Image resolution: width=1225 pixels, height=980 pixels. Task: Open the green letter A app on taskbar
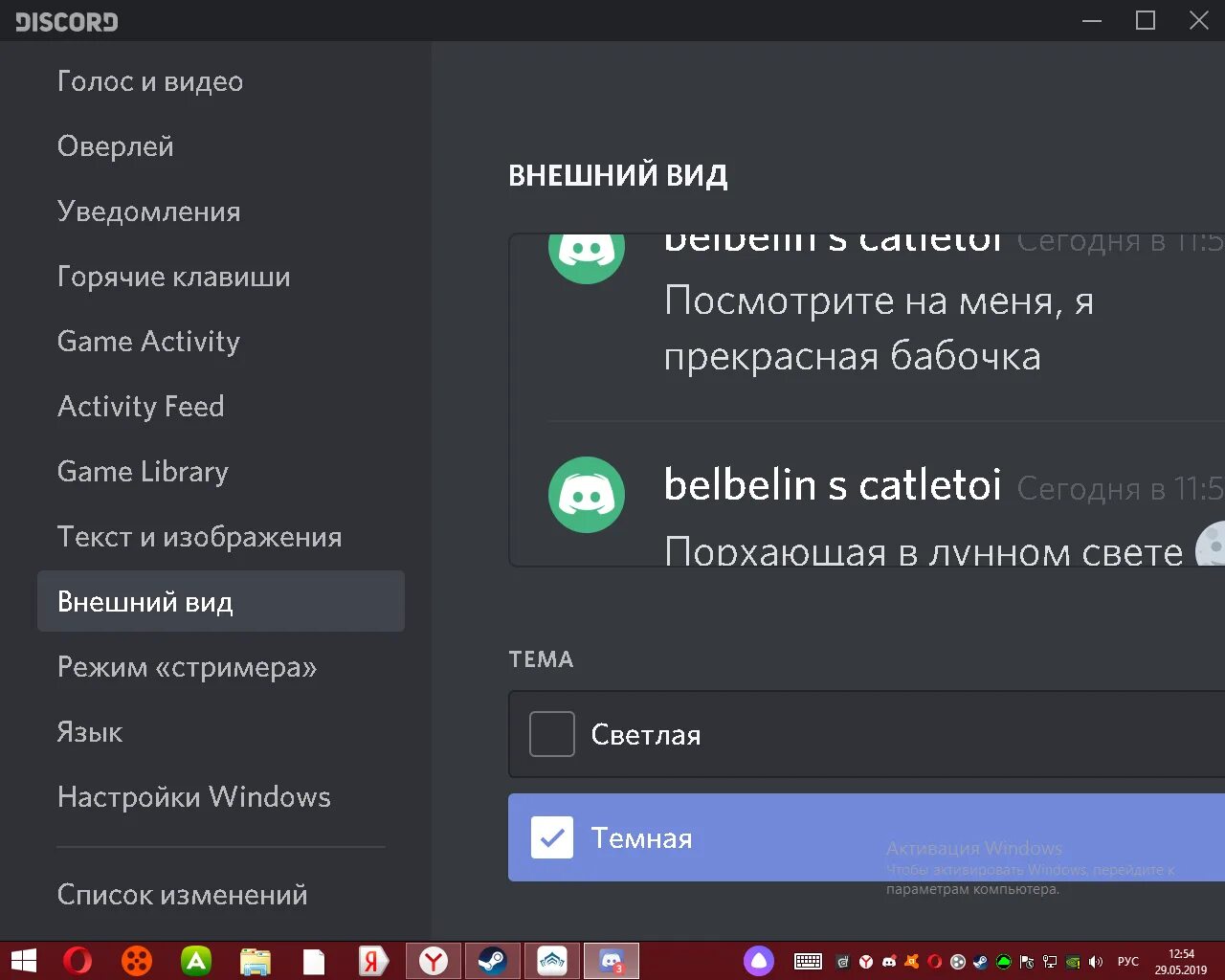(196, 961)
